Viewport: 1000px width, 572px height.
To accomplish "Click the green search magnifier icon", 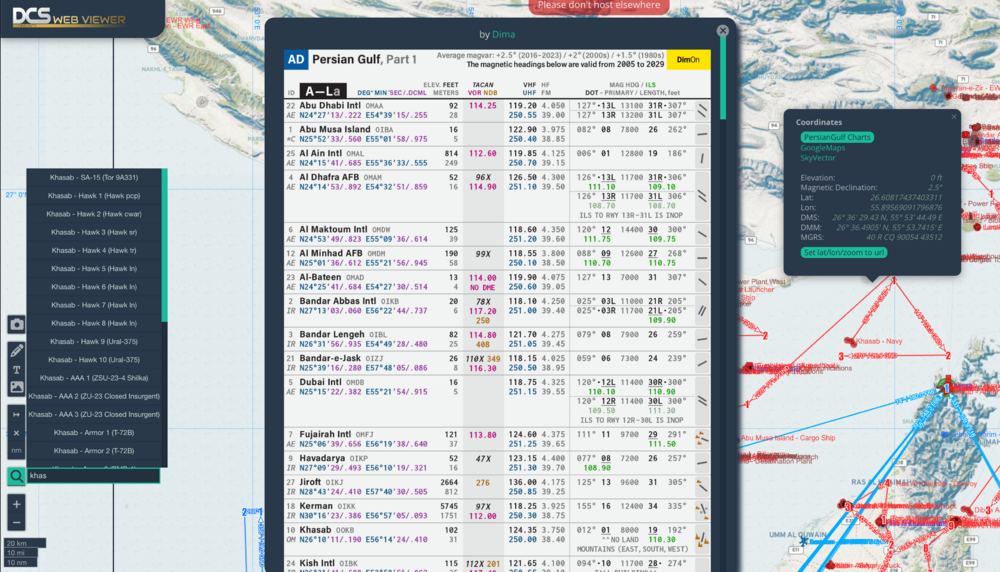I will point(16,476).
